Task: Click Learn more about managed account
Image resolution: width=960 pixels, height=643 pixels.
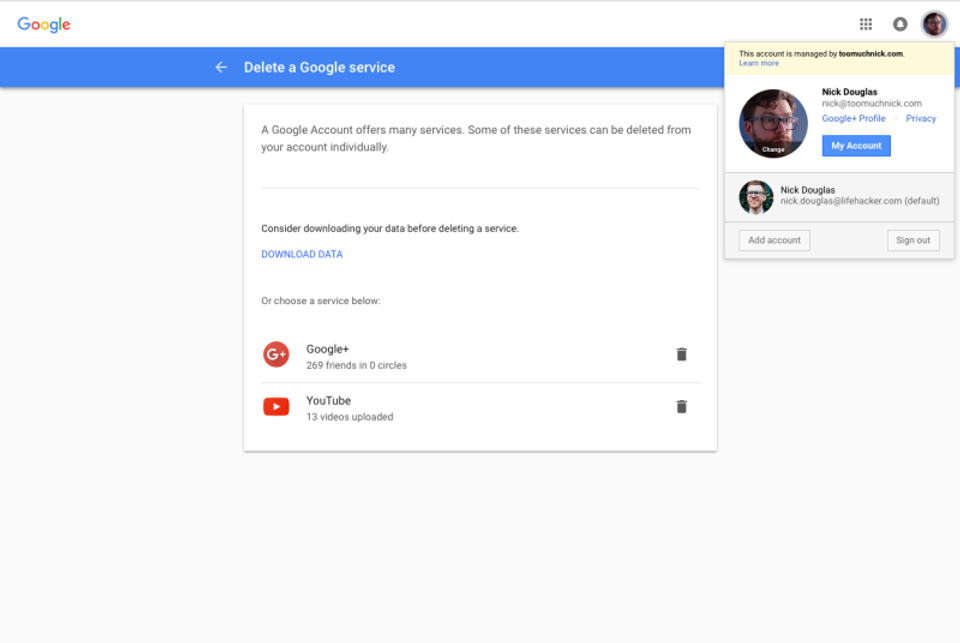Action: coord(759,63)
